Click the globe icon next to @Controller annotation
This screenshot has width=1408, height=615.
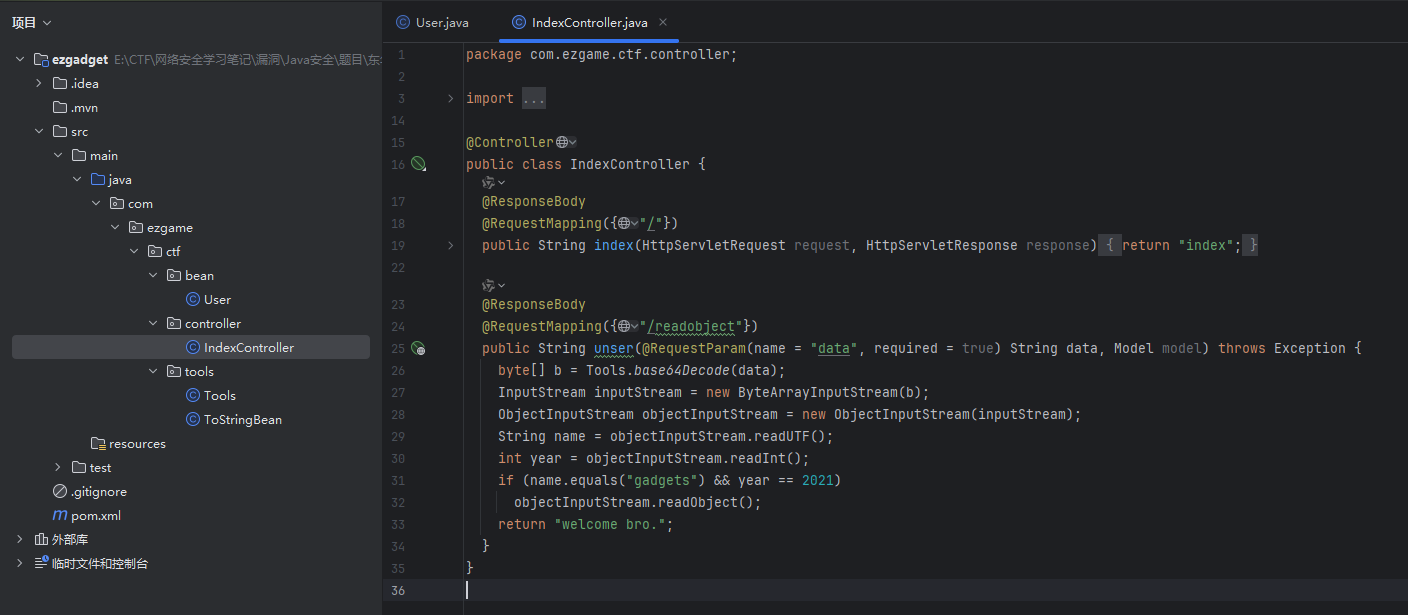(562, 142)
